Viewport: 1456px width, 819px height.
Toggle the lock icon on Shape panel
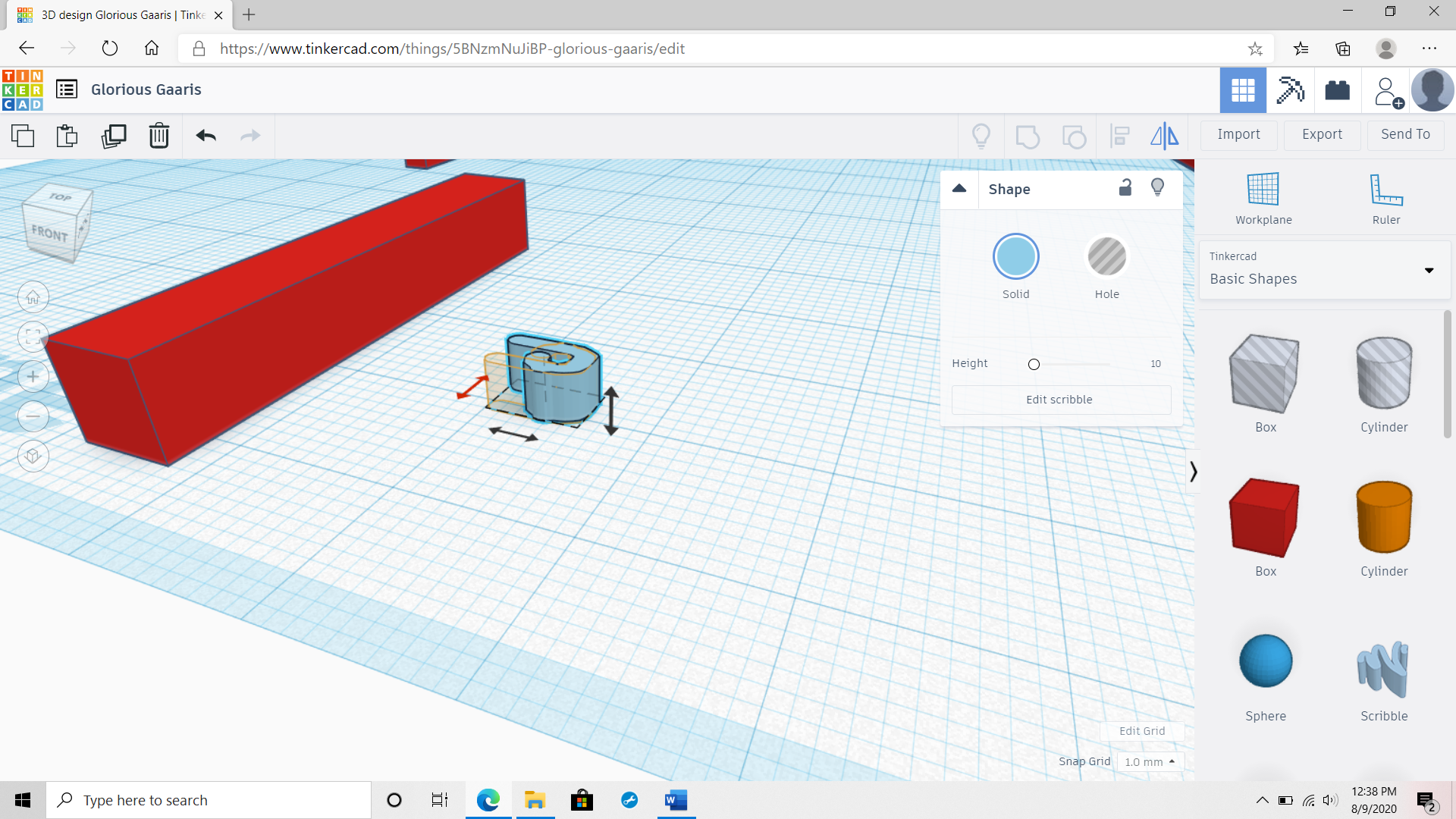1125,187
